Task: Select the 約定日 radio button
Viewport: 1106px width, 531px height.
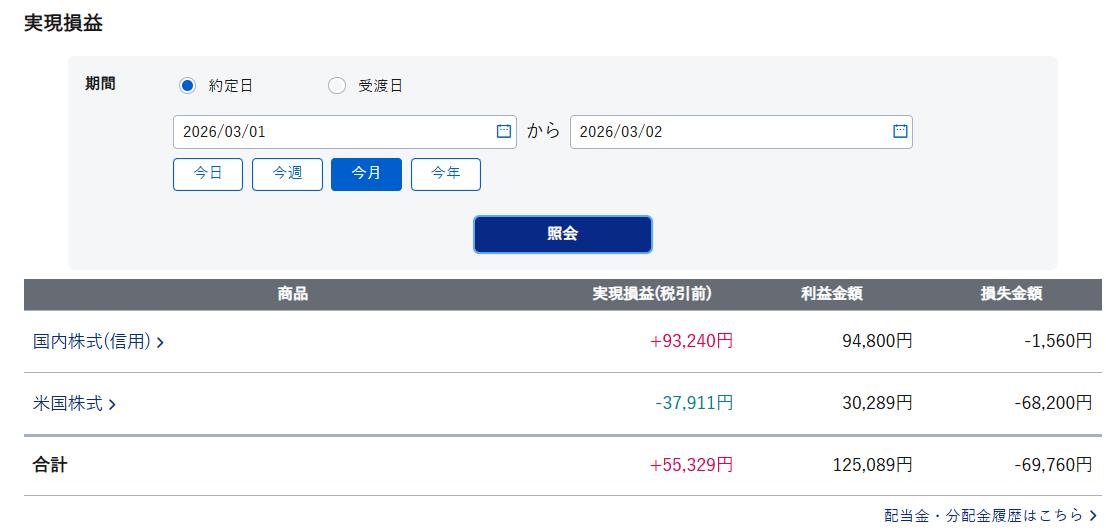Action: (187, 86)
